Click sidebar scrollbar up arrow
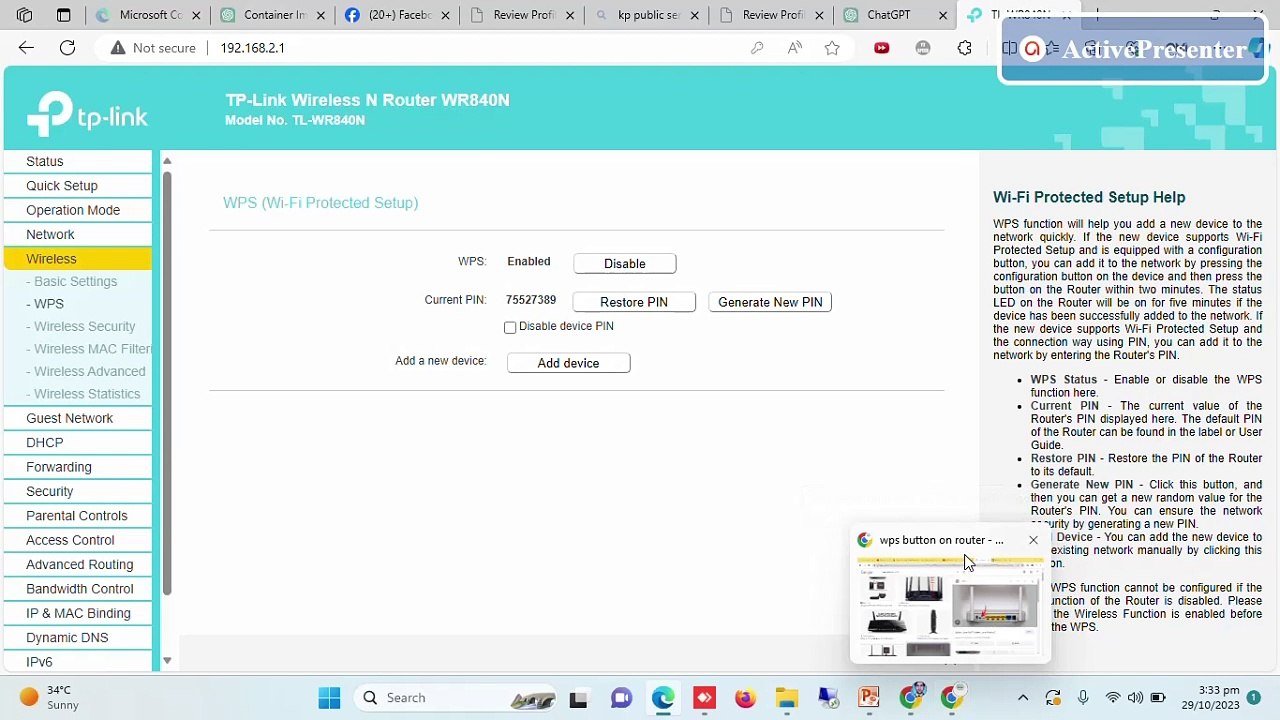The height and width of the screenshot is (720, 1280). click(167, 161)
